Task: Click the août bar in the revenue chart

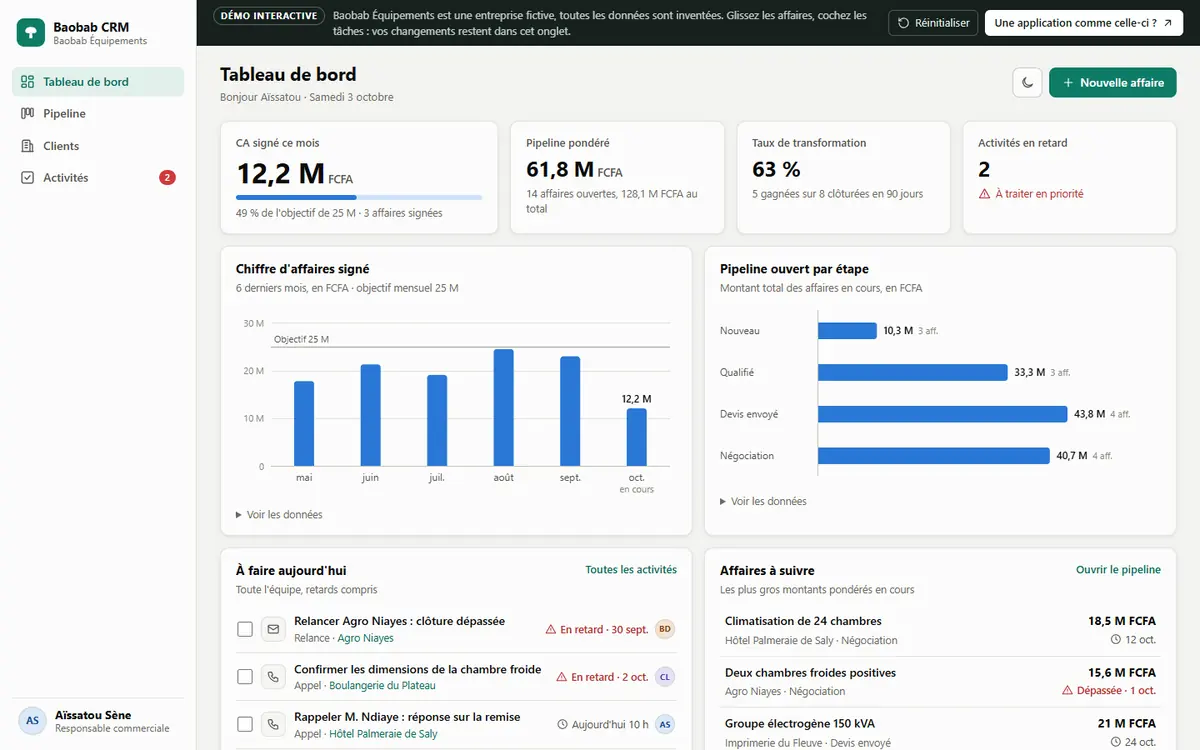Action: tap(504, 408)
